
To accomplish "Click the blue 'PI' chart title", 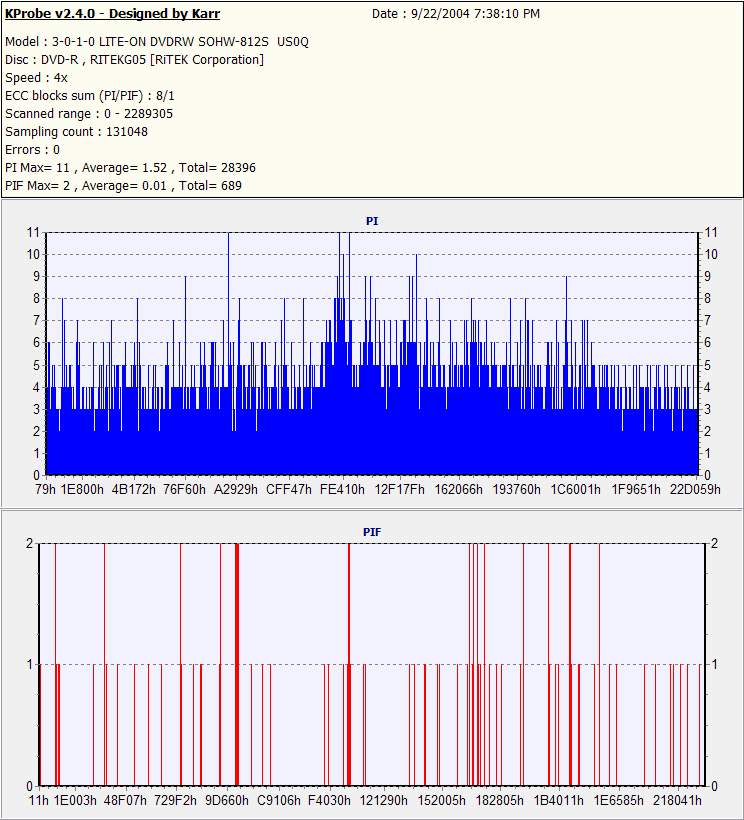I will point(372,221).
